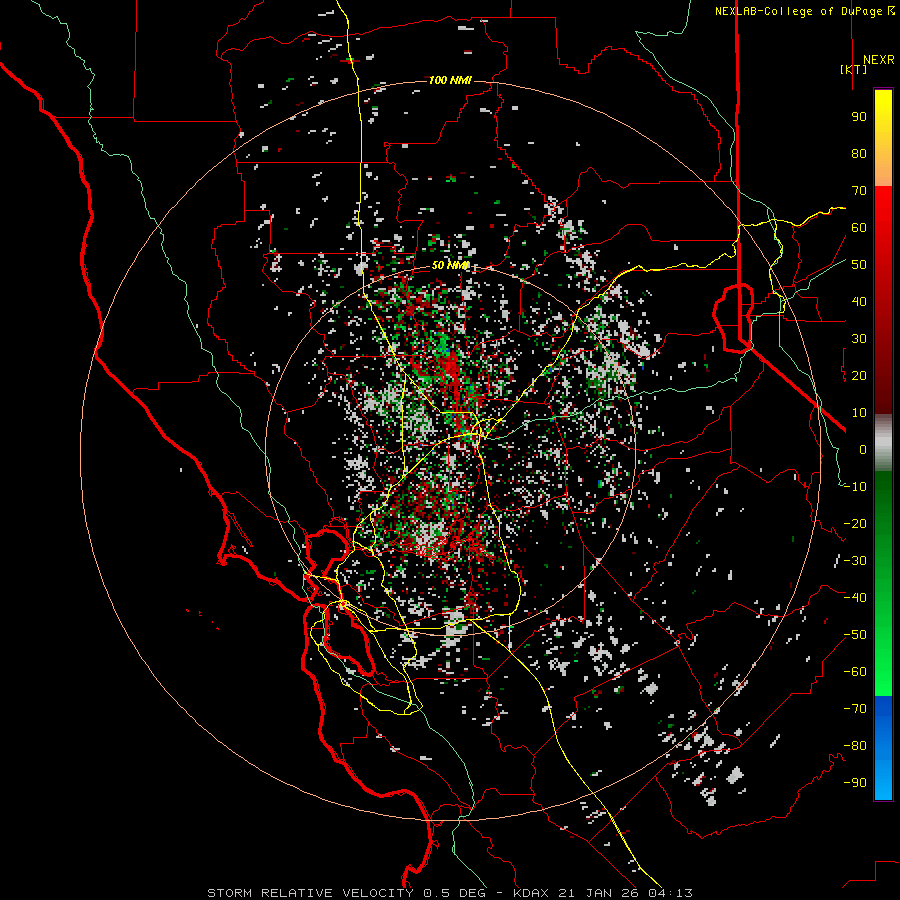This screenshot has height=900, width=900.
Task: Click the 60 value on velocity scale
Action: [859, 227]
